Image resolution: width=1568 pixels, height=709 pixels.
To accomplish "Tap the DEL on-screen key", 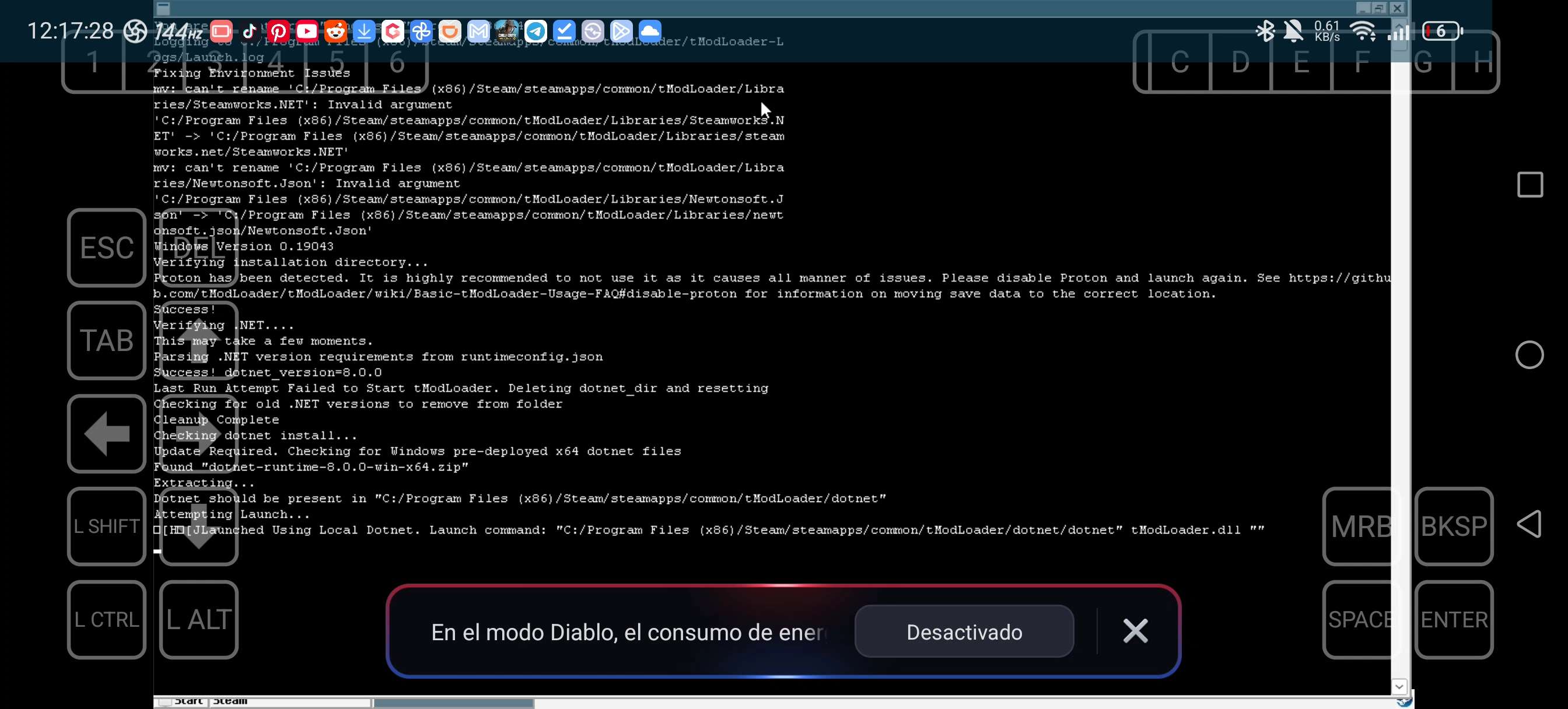I will tap(198, 247).
